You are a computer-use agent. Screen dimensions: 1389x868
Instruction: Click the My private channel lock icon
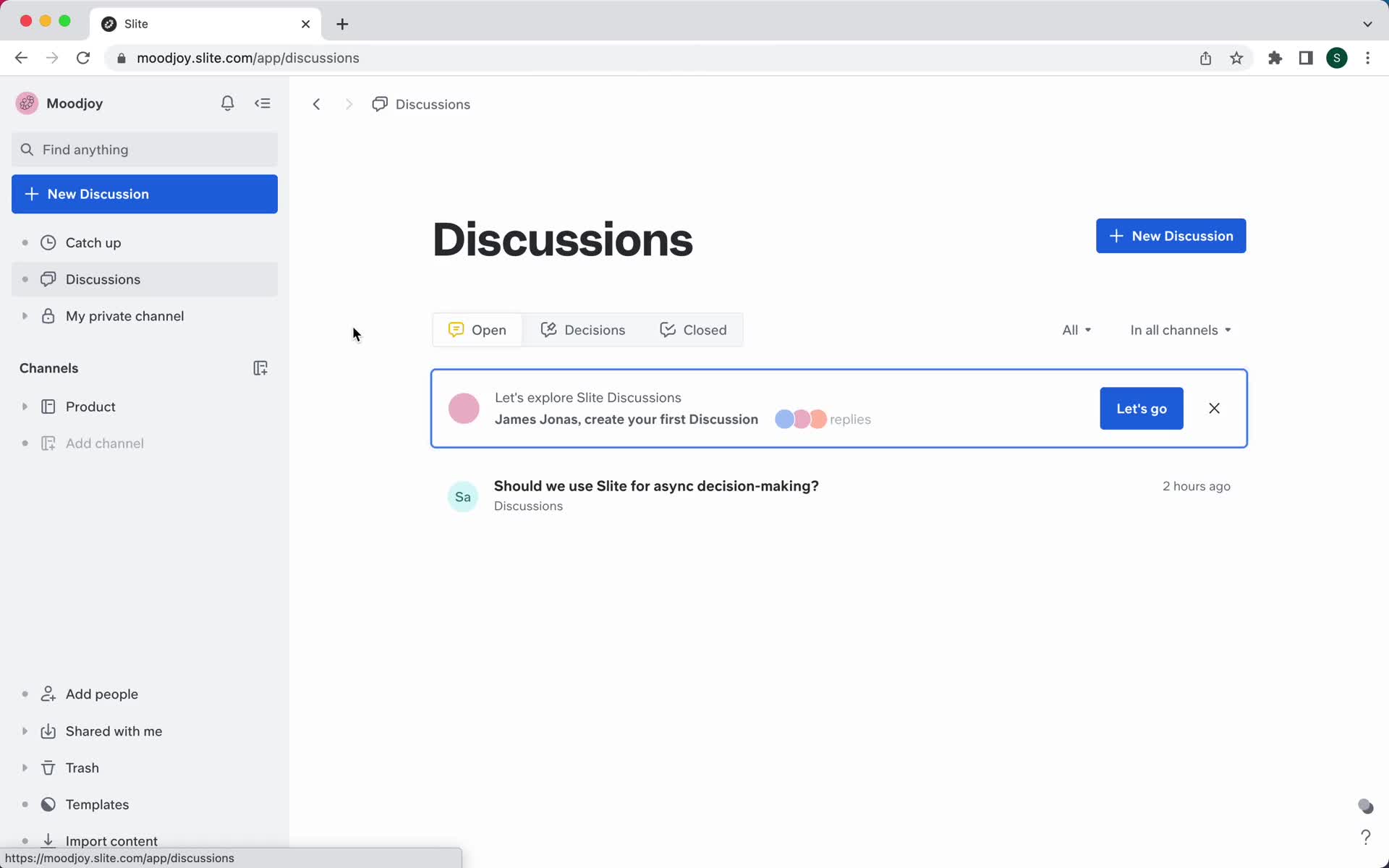(48, 316)
